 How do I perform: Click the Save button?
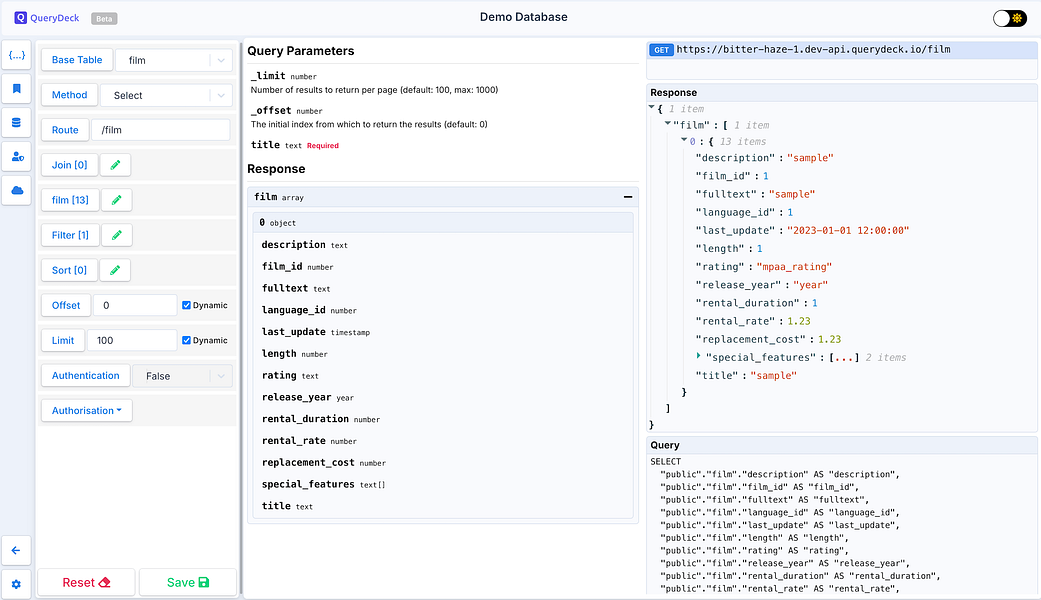(x=188, y=582)
